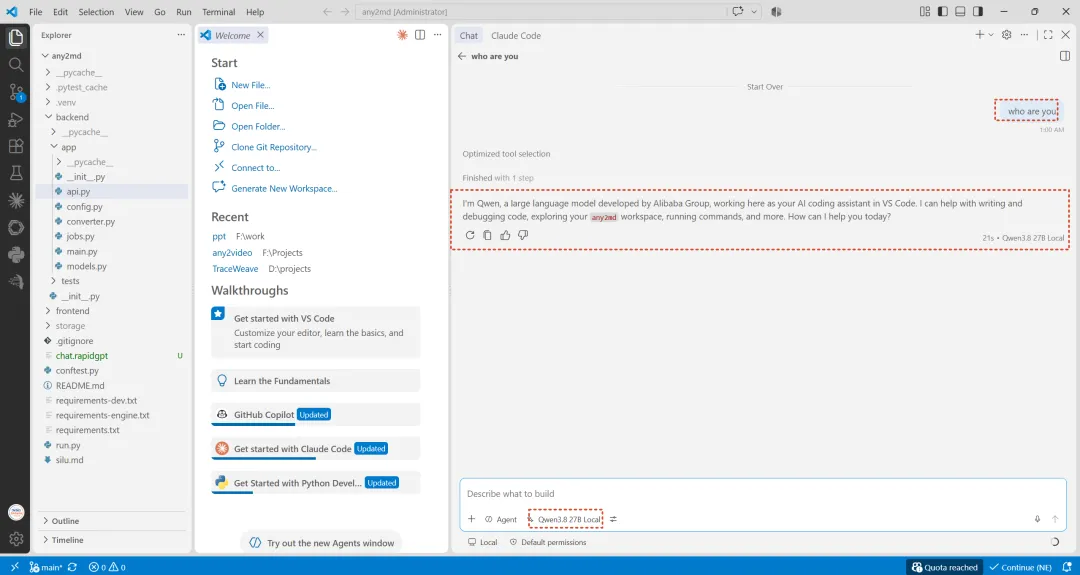Open the Explorer view in activity bar

pos(15,36)
